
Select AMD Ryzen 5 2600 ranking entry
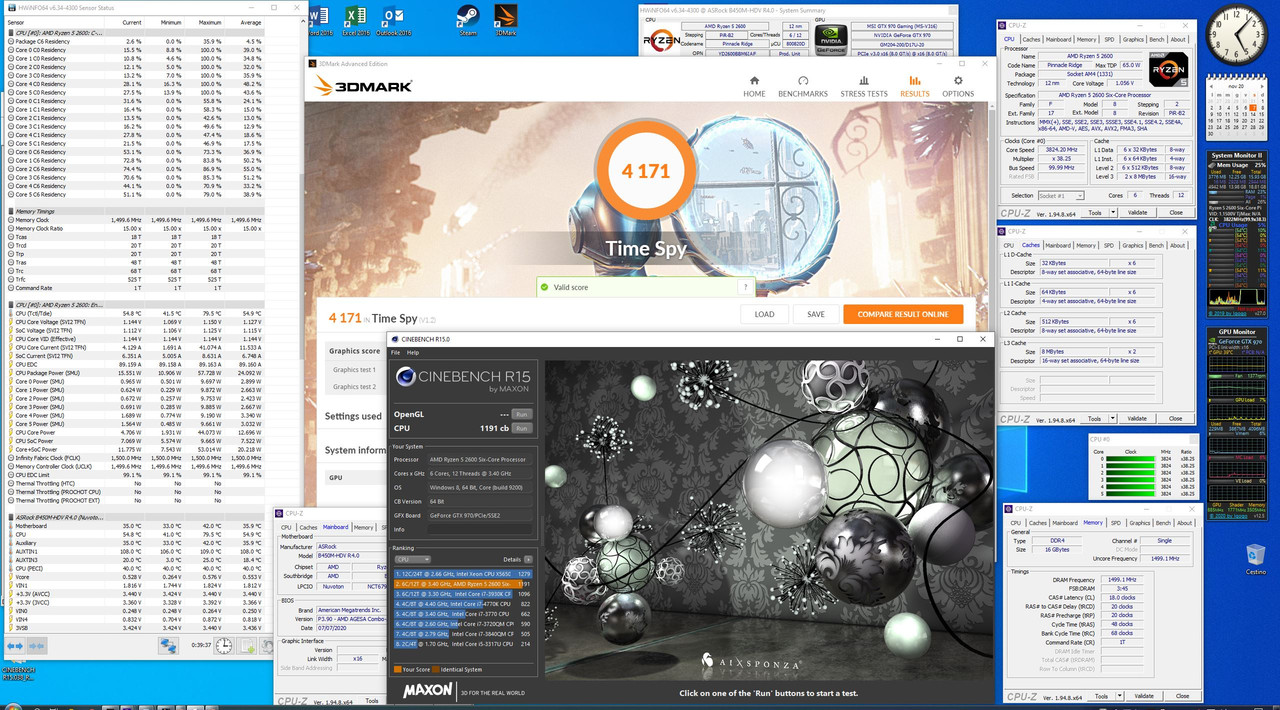tap(463, 584)
